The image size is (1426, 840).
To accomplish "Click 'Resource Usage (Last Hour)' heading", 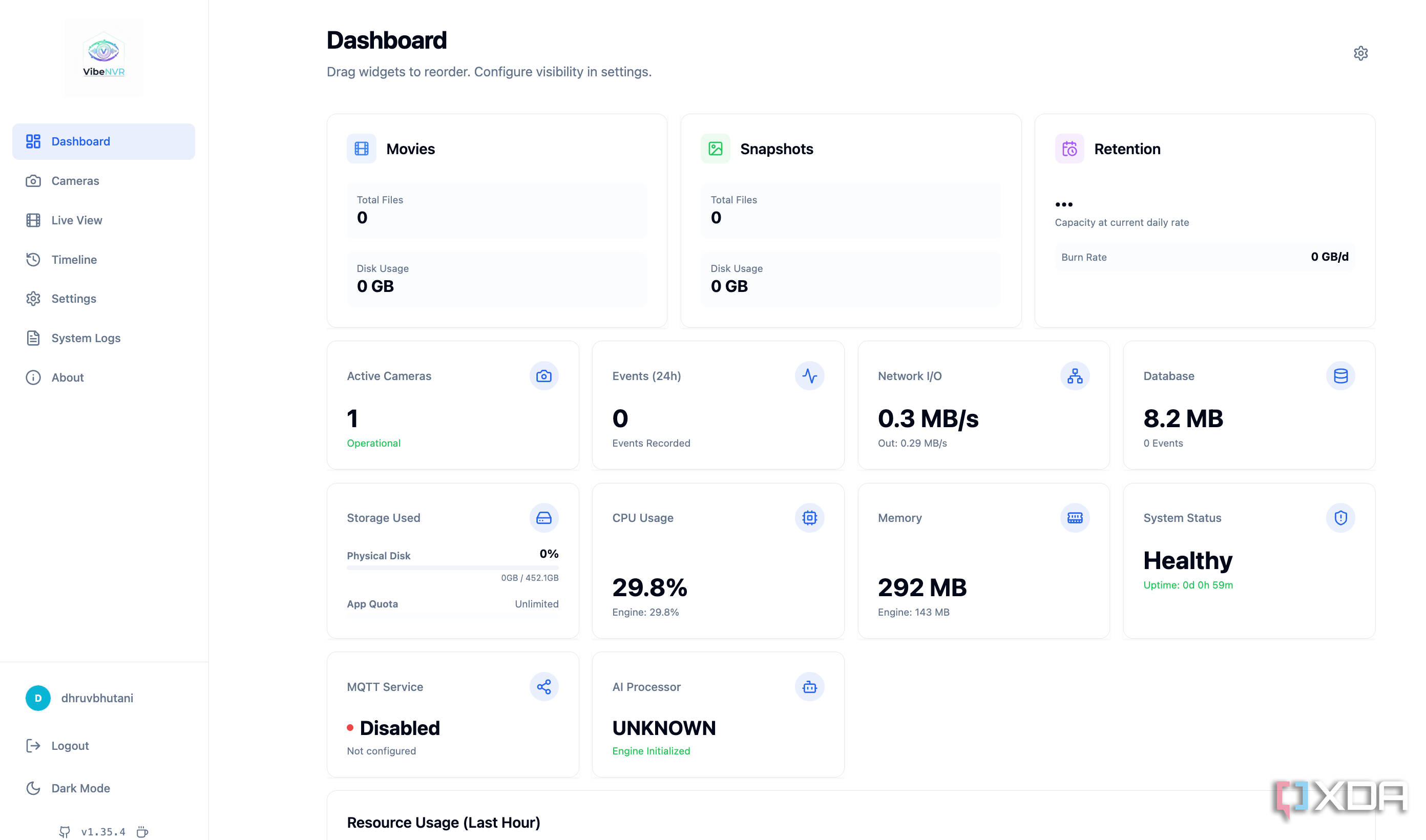I will click(444, 823).
